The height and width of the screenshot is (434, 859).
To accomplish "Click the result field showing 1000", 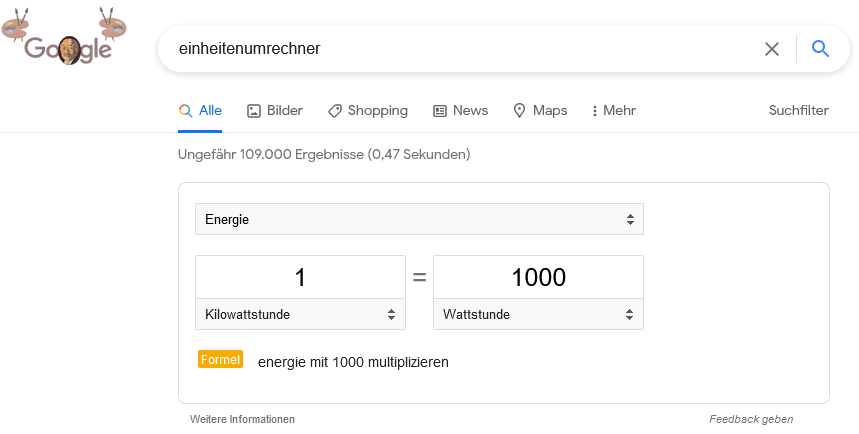I will [538, 277].
